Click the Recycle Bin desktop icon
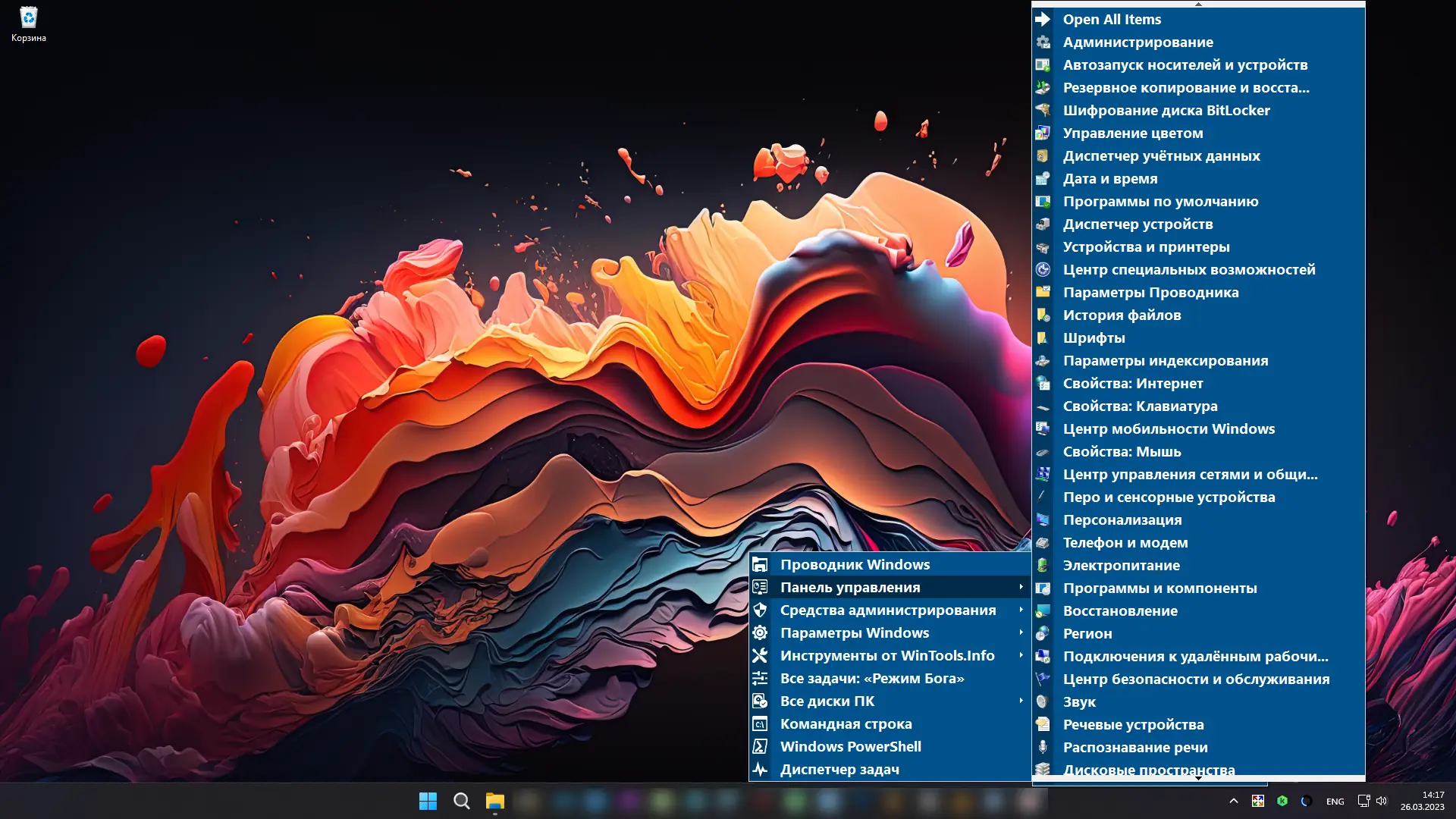 point(28,23)
